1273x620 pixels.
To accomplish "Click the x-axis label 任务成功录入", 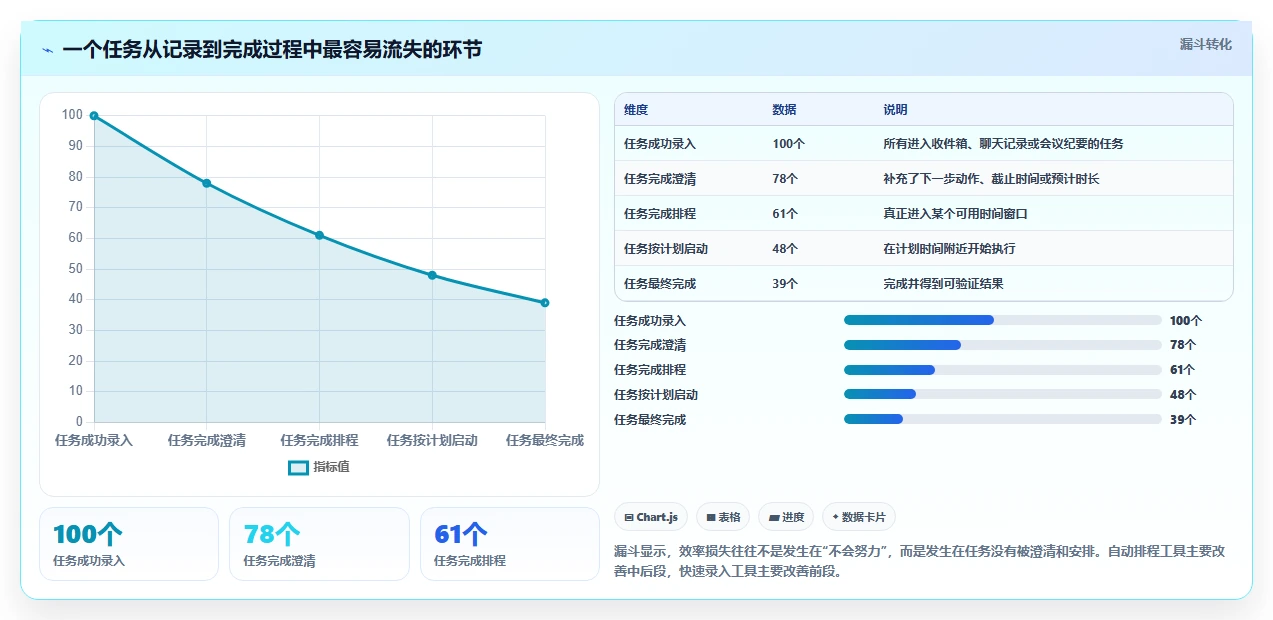I will click(94, 440).
